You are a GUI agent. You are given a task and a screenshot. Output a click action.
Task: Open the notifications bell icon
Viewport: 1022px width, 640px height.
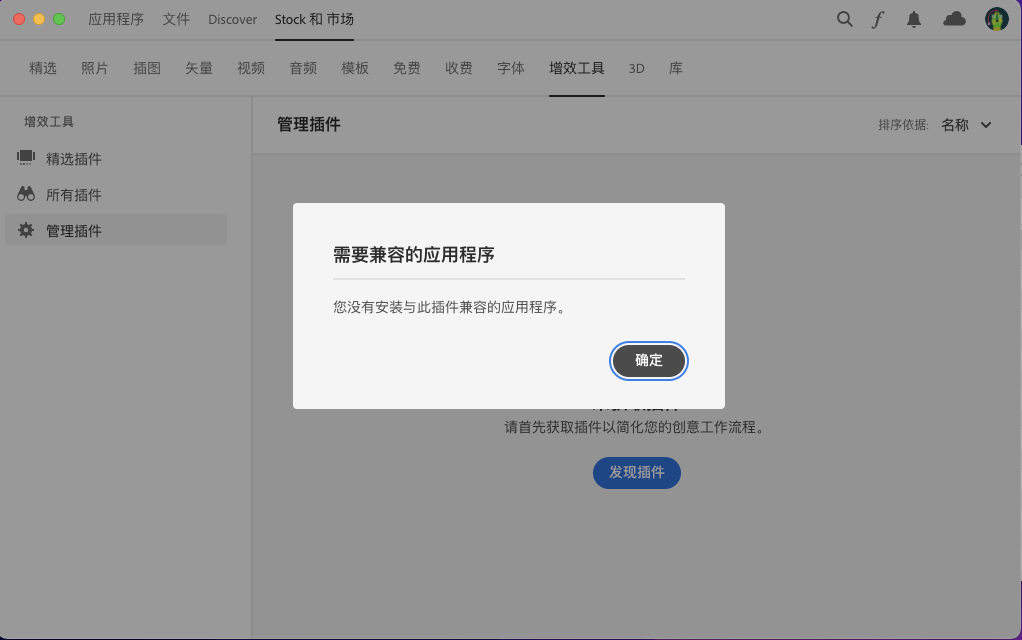coord(914,20)
